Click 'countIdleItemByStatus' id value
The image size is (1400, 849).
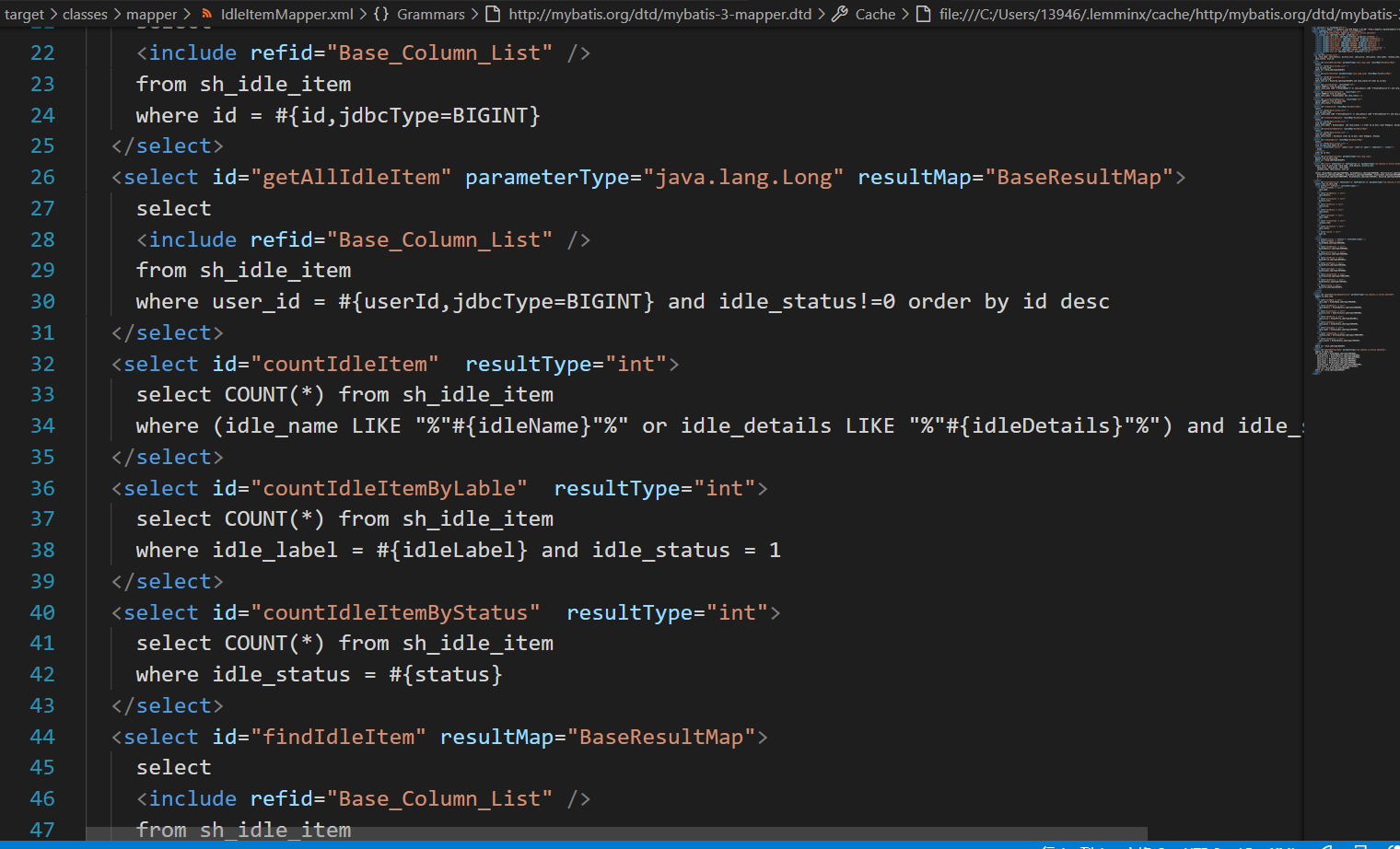coord(395,613)
